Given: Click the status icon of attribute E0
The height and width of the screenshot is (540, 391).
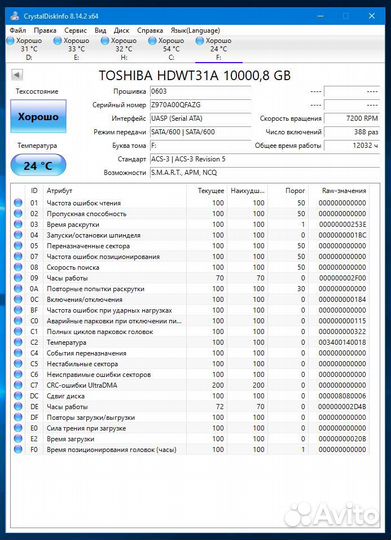Looking at the screenshot, I should [x=18, y=428].
